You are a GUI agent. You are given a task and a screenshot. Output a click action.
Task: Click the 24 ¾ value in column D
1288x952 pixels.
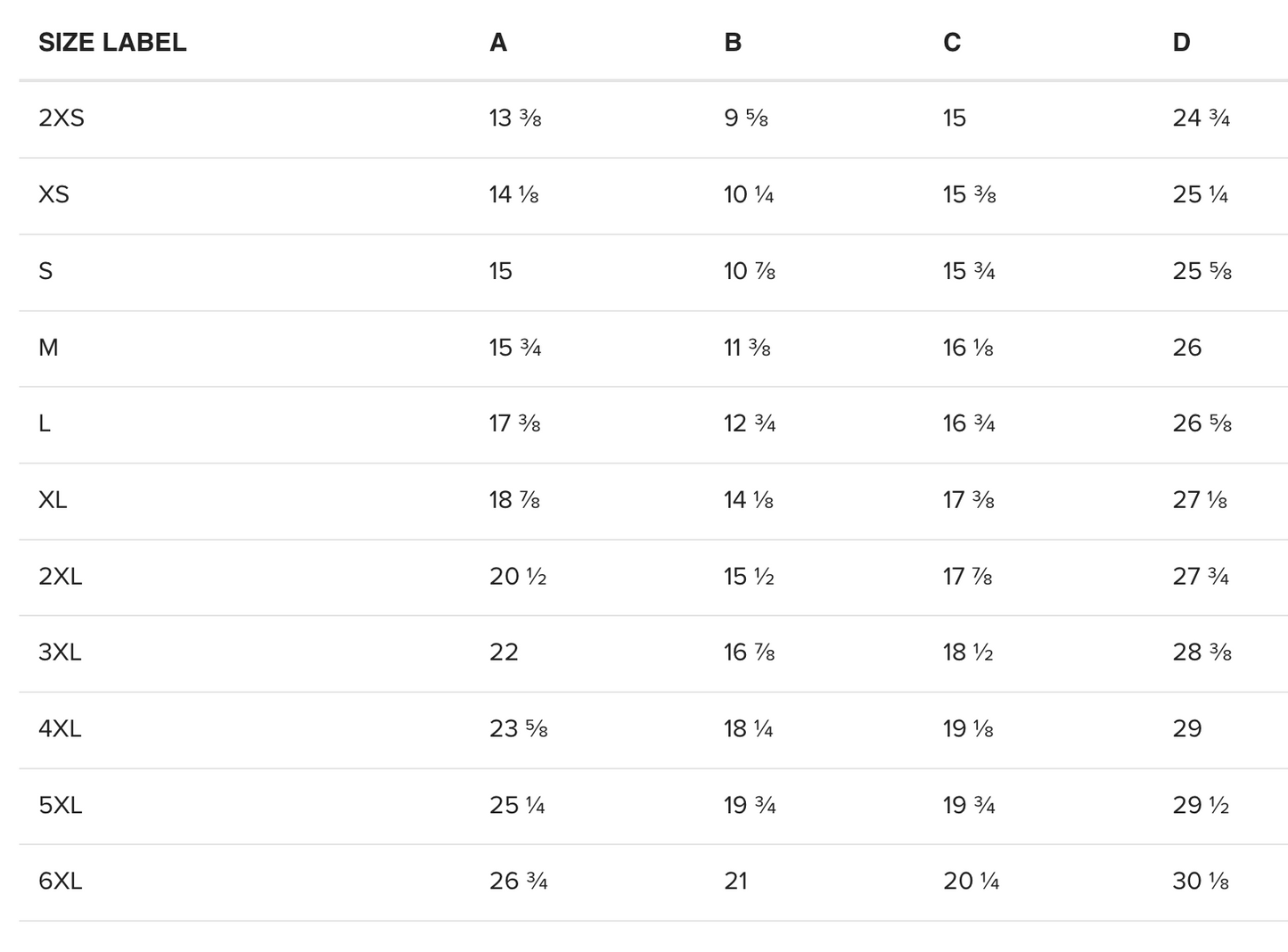point(1202,118)
